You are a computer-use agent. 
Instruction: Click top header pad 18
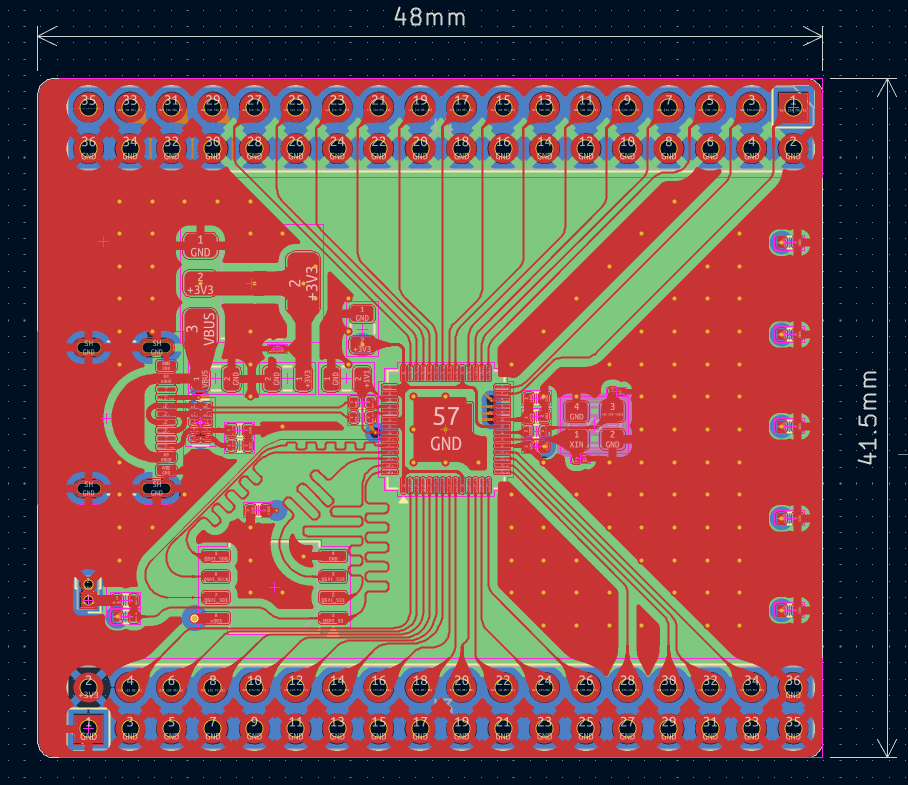462,149
